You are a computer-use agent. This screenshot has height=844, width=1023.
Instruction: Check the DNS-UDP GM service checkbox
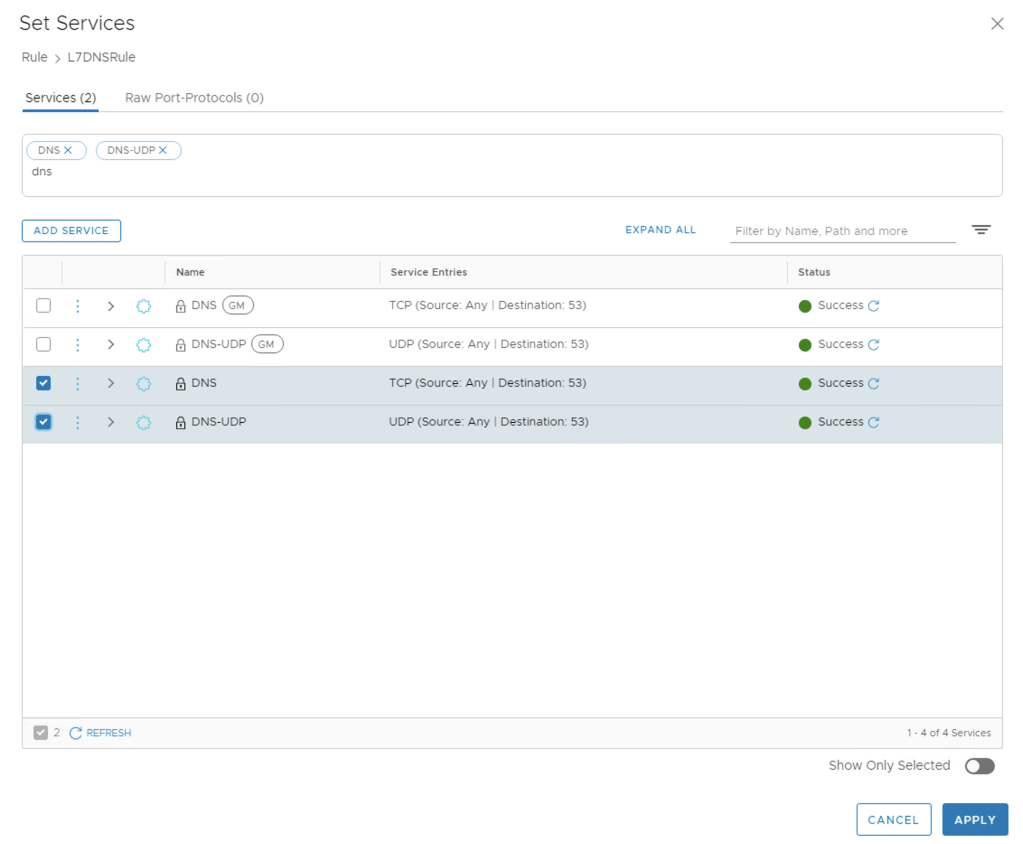tap(43, 345)
